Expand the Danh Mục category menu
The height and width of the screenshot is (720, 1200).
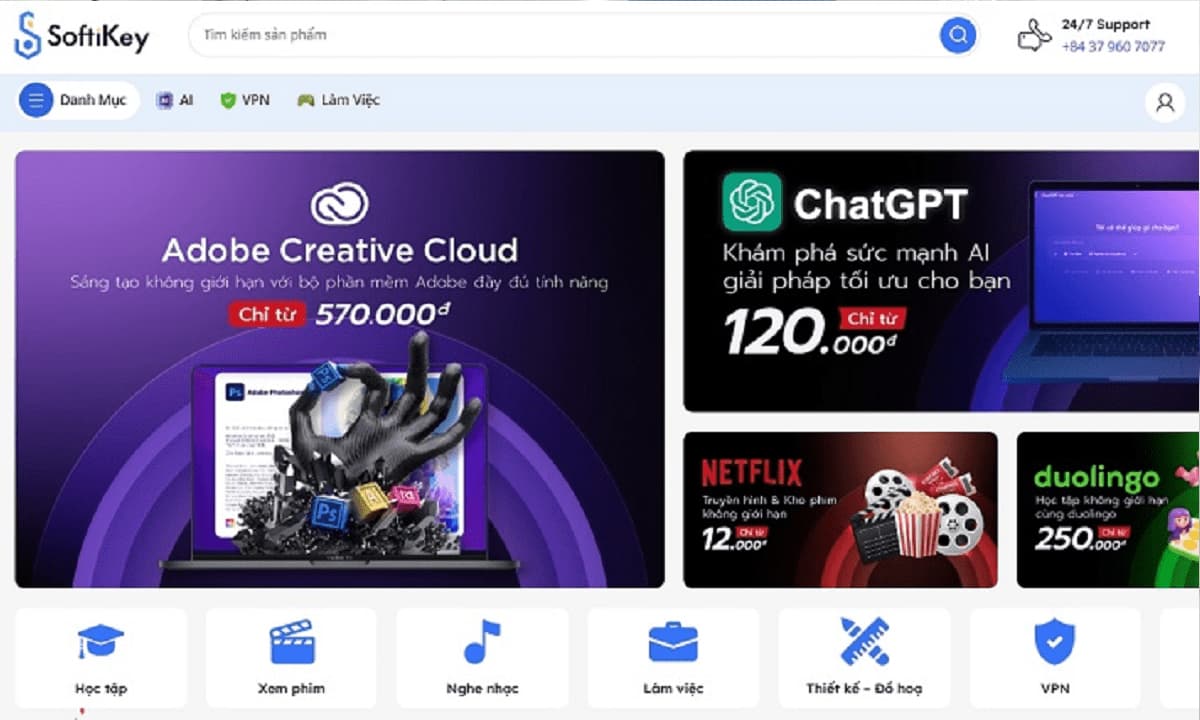78,100
